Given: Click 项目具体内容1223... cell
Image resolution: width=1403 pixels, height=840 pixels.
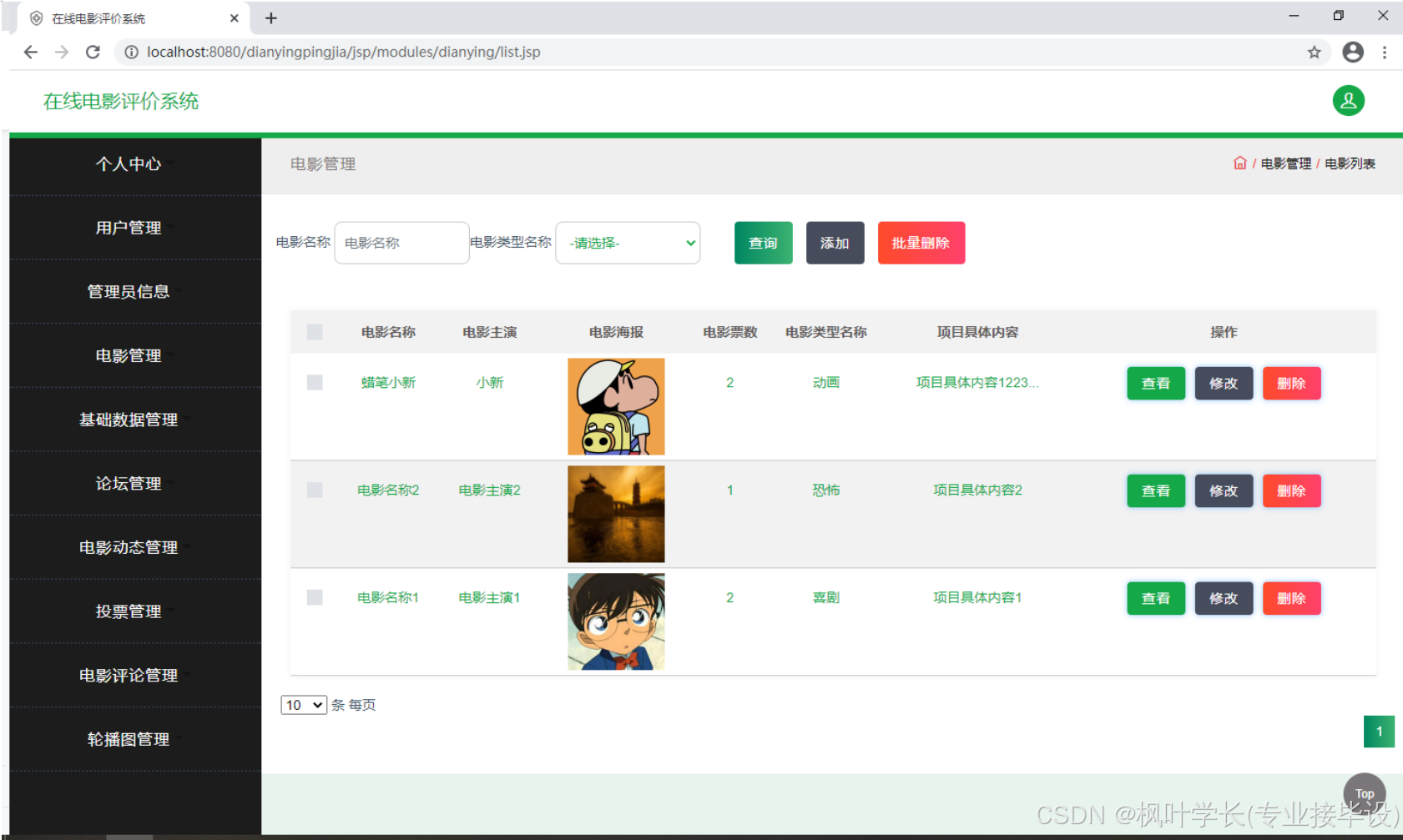Looking at the screenshot, I should click(977, 382).
